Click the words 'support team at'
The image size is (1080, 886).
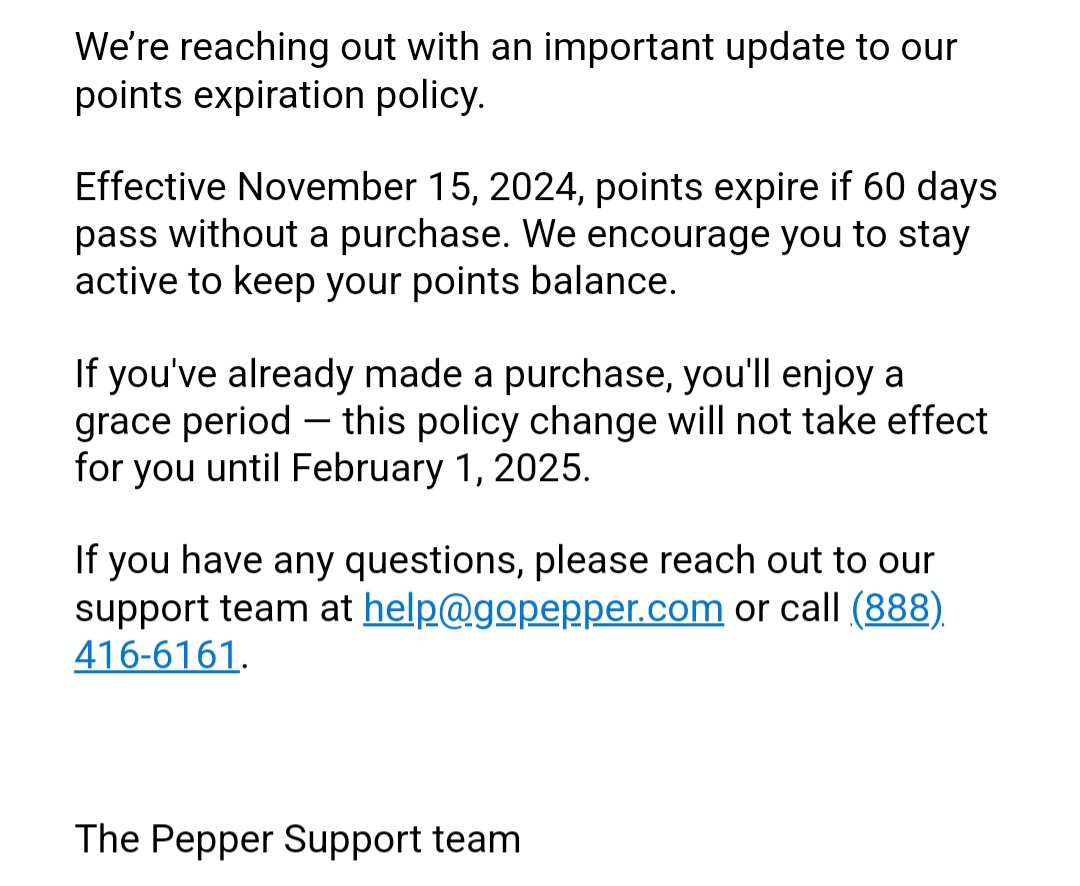click(214, 608)
